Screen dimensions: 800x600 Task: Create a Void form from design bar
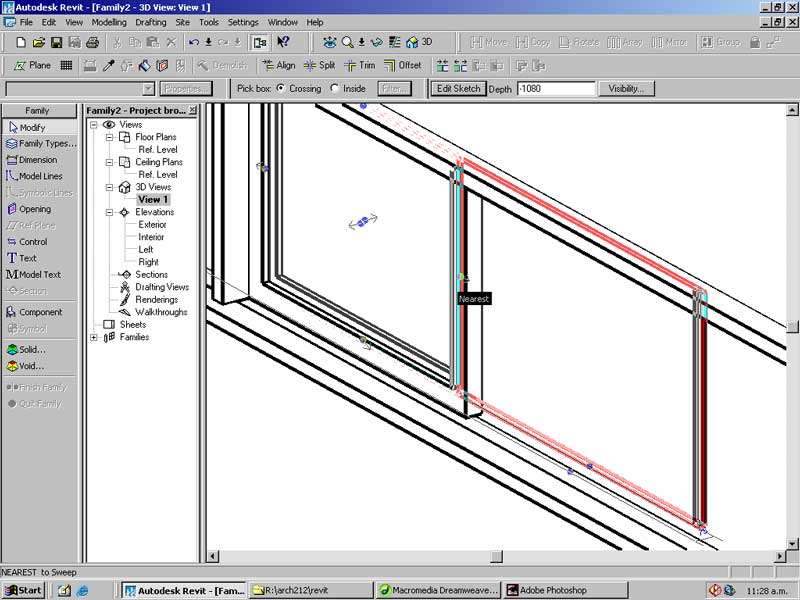coord(25,366)
